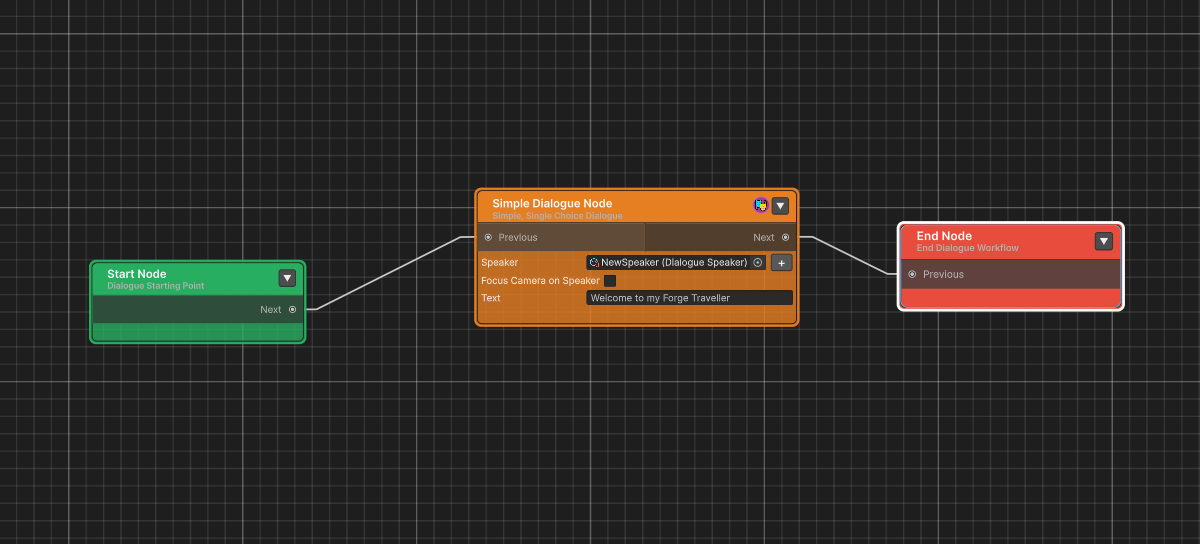Click the Focus Camera on Speaker label
The width and height of the screenshot is (1200, 544).
pyautogui.click(x=540, y=281)
